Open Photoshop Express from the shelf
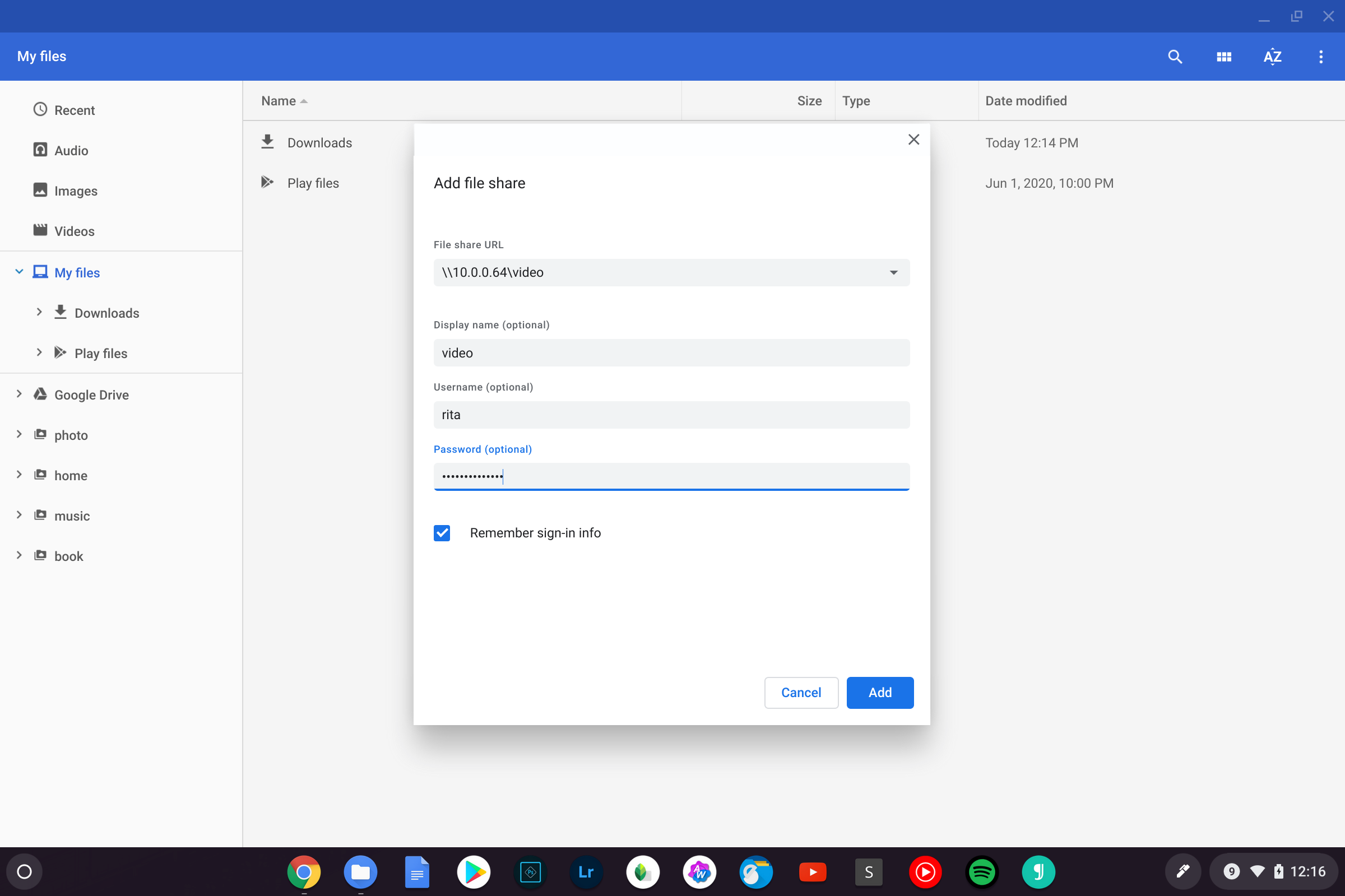 pos(529,871)
